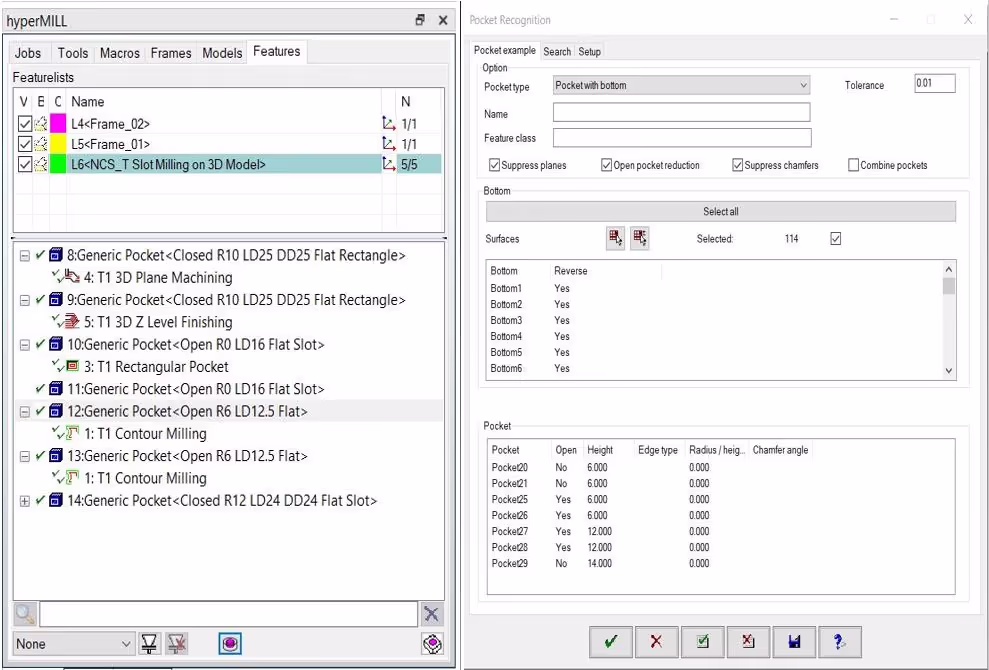Collapse feature 13:Generic Pocket node

pyautogui.click(x=25, y=456)
